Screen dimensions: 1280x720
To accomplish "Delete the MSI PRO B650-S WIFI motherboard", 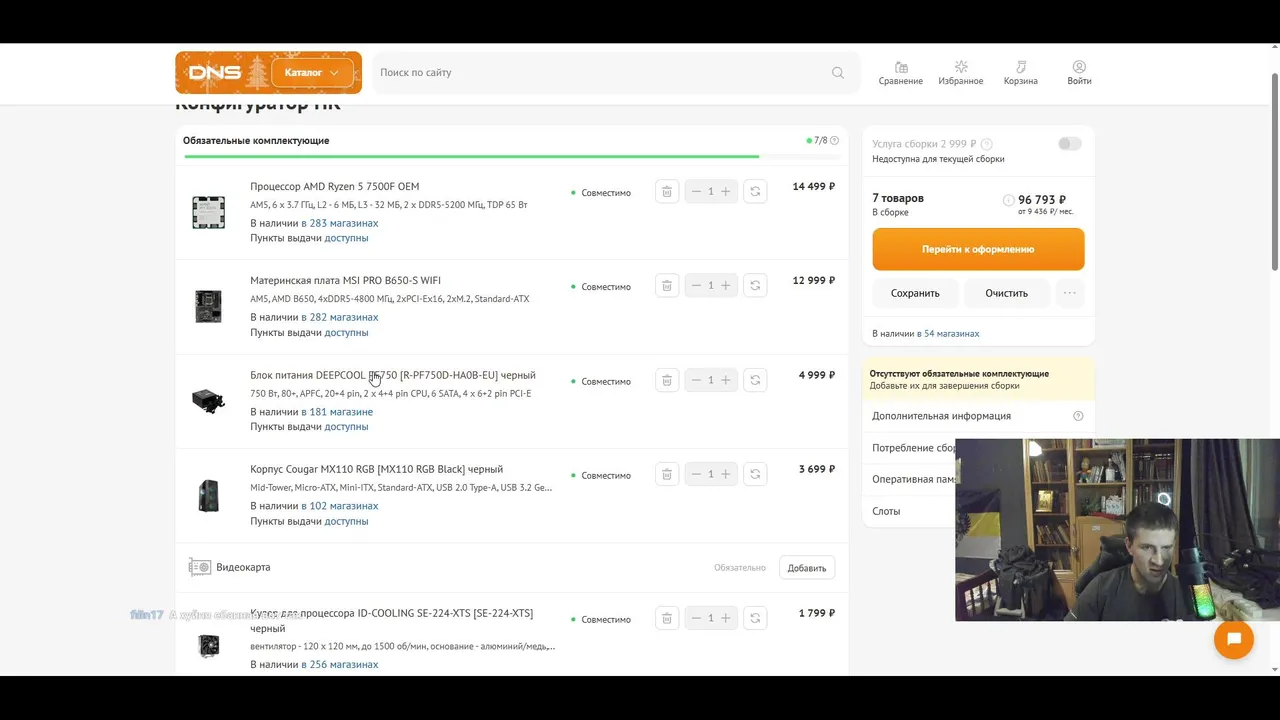I will tap(667, 285).
